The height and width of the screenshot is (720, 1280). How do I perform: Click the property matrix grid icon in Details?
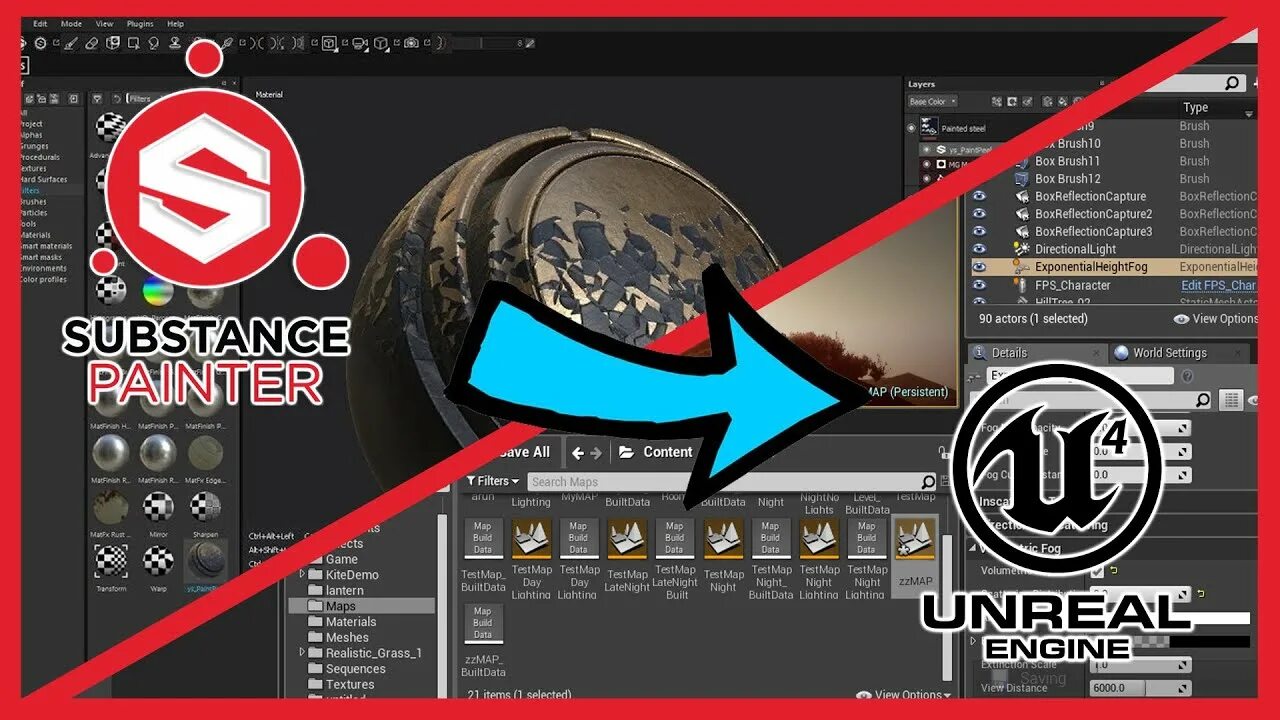pos(1231,400)
